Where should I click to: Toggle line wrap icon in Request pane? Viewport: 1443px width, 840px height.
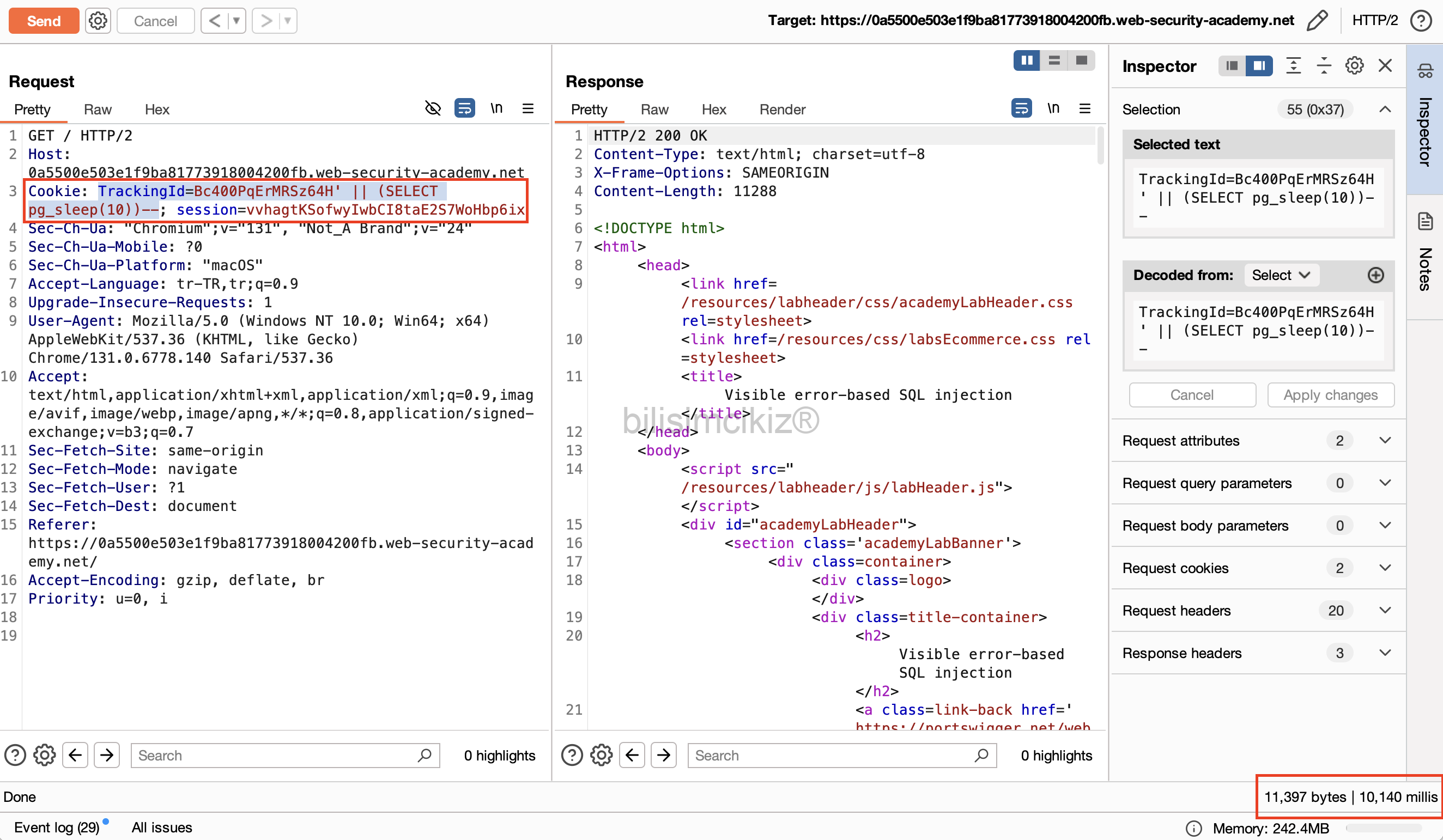(x=464, y=108)
